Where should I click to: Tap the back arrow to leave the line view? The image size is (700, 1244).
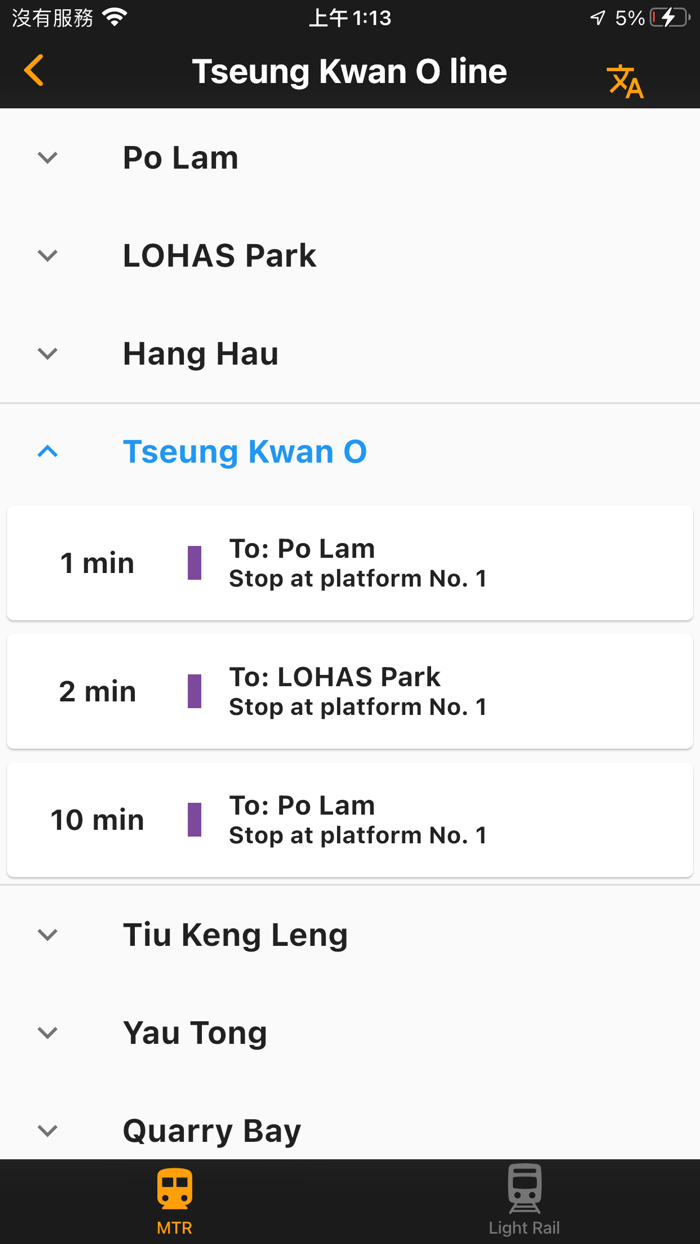click(33, 71)
